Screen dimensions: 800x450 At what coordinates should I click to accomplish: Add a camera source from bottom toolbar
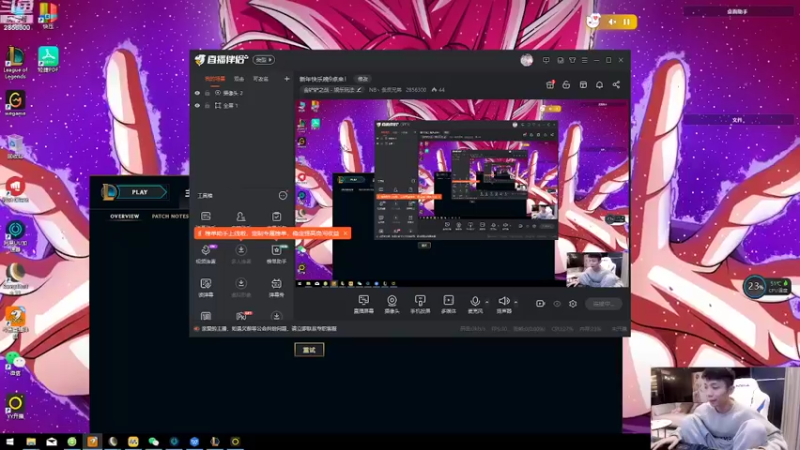pyautogui.click(x=392, y=304)
